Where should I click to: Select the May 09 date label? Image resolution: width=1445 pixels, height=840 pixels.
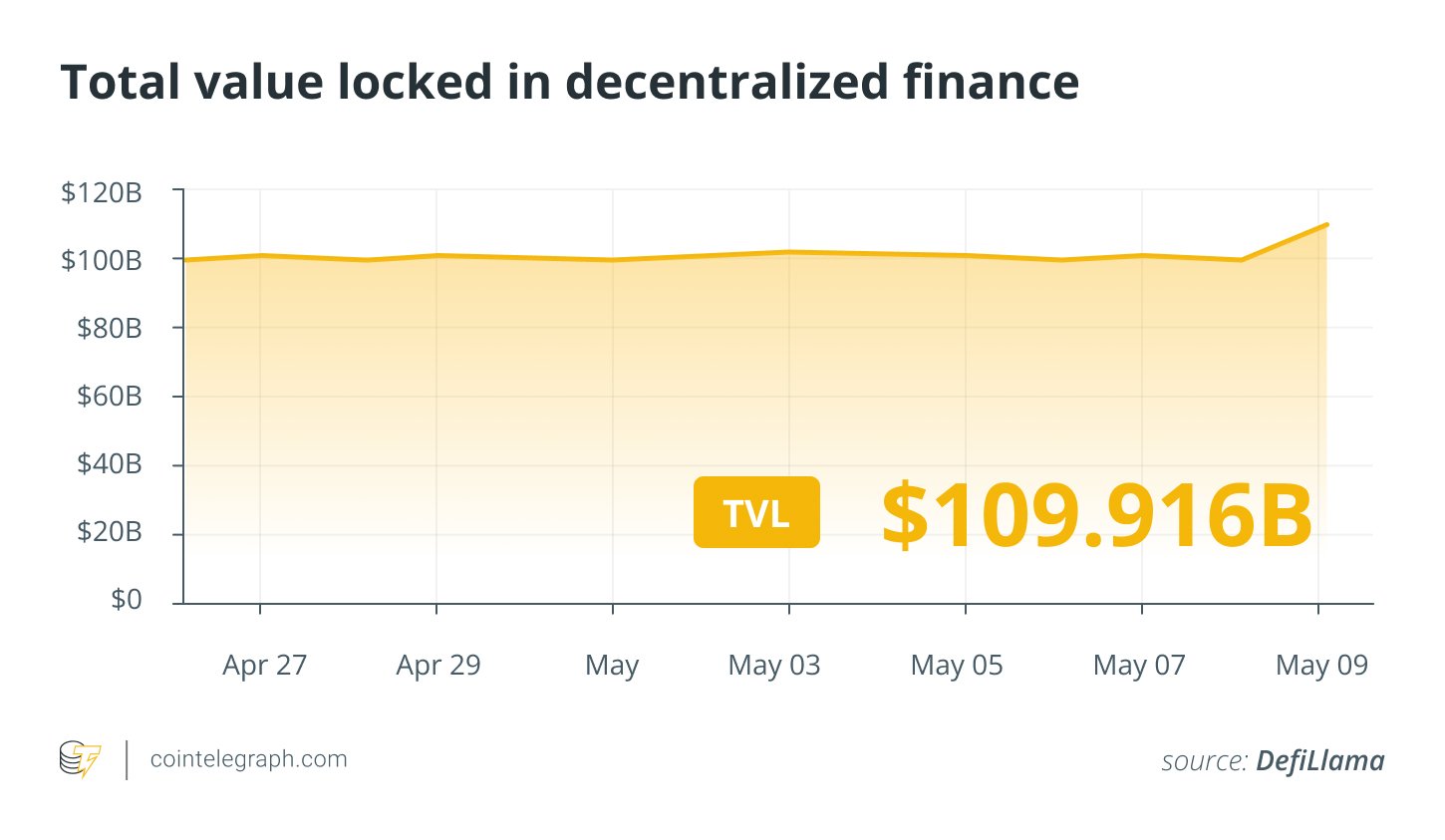tap(1321, 666)
